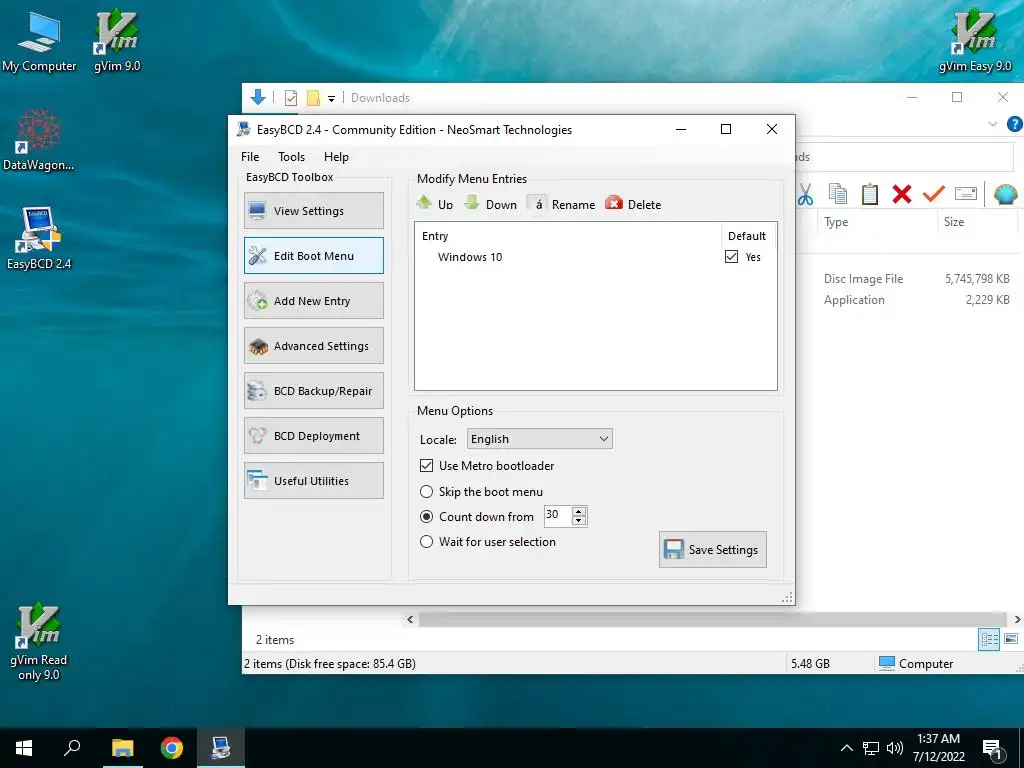Select Count down from option

(x=426, y=517)
